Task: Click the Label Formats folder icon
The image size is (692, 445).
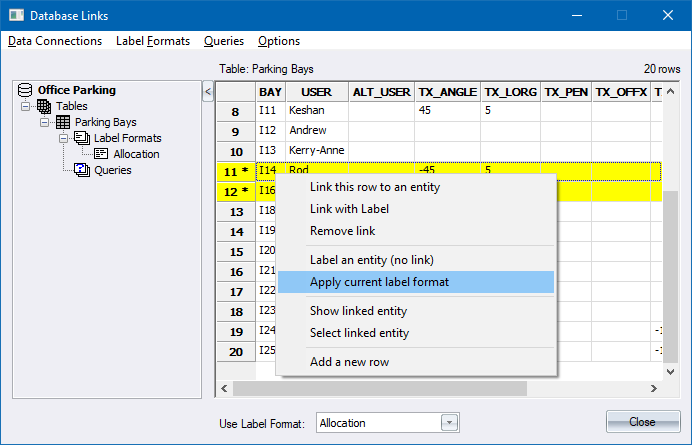Action: pyautogui.click(x=82, y=138)
